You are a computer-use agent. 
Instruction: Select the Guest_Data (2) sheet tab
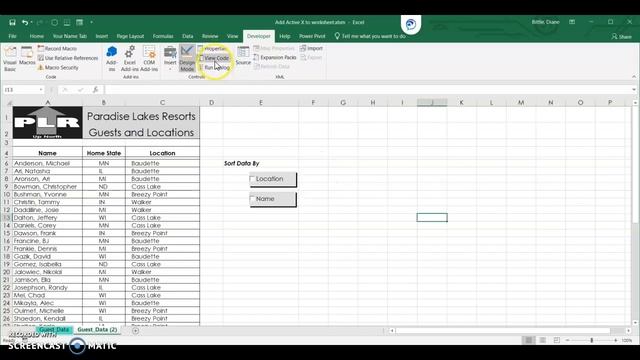click(x=97, y=329)
